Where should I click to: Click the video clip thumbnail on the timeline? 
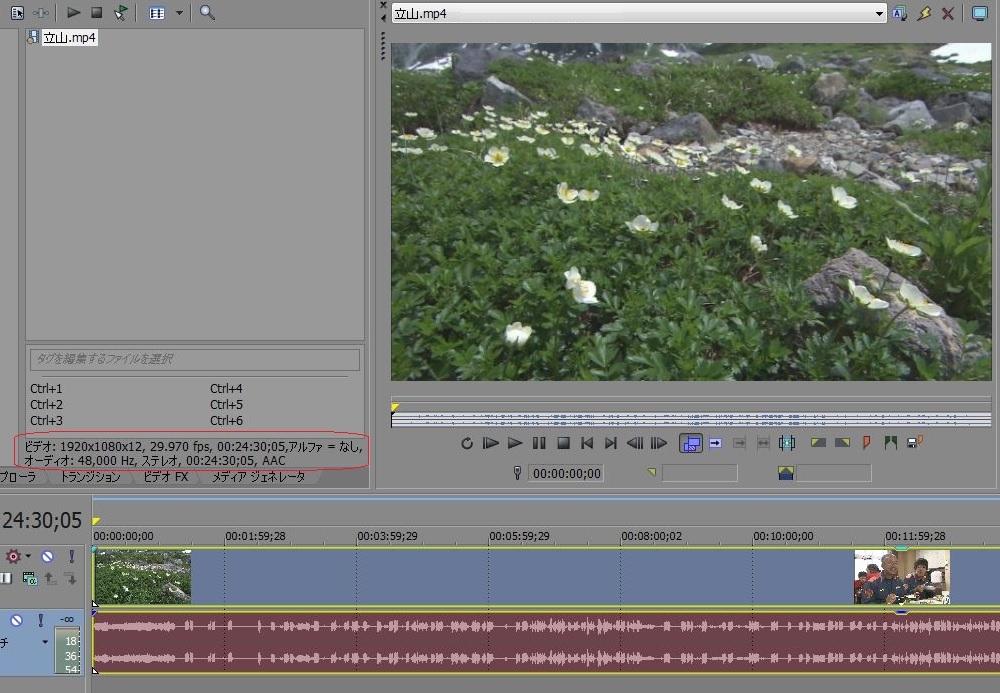(x=142, y=576)
